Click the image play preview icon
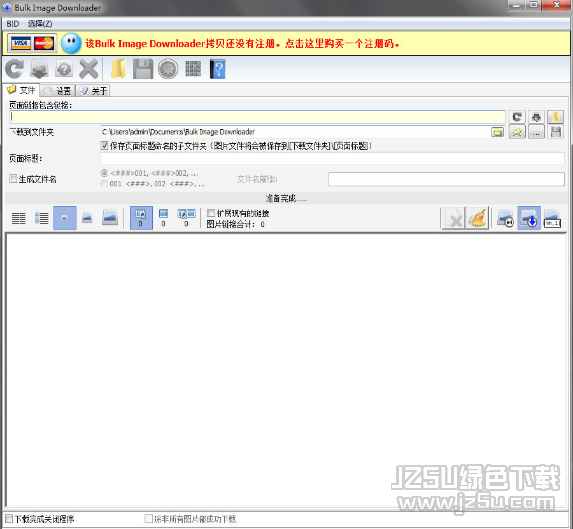573x529 pixels. (x=505, y=218)
